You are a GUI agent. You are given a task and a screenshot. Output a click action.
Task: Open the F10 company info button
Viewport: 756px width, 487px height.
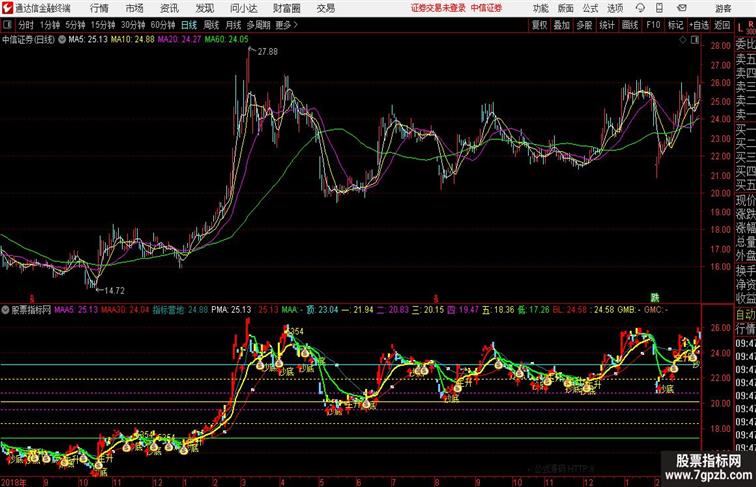click(x=653, y=25)
